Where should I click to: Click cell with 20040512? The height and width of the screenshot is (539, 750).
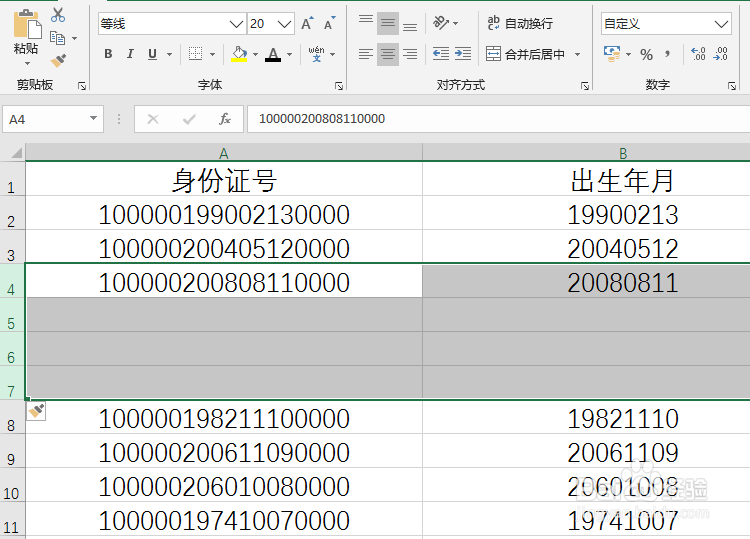[622, 247]
